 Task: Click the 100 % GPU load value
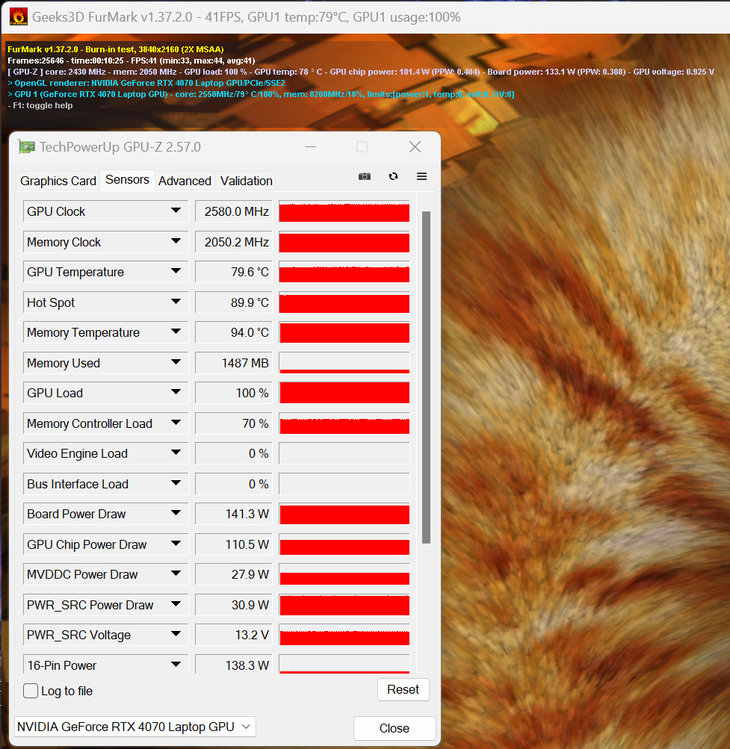(x=234, y=393)
